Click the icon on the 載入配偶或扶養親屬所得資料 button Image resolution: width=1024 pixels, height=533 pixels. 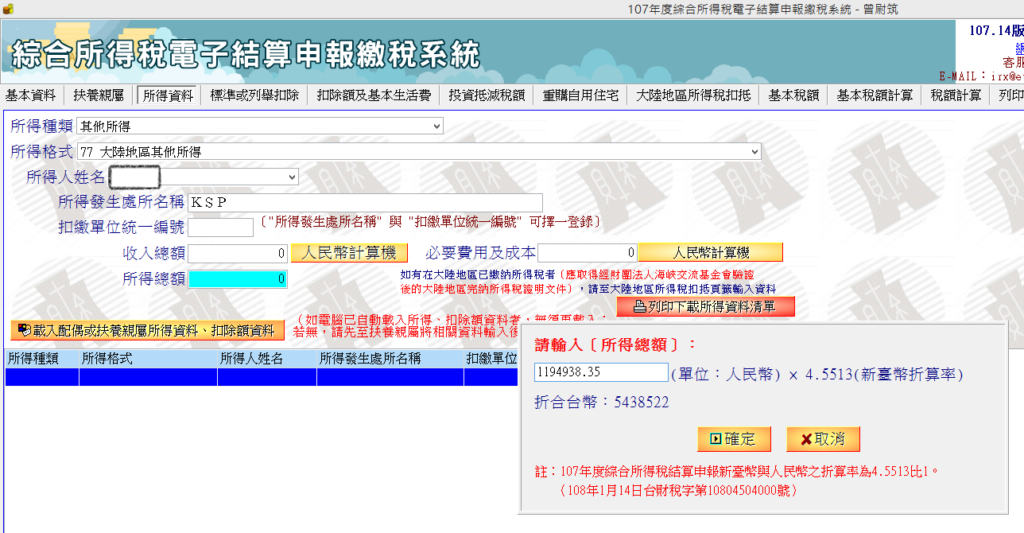pyautogui.click(x=23, y=329)
